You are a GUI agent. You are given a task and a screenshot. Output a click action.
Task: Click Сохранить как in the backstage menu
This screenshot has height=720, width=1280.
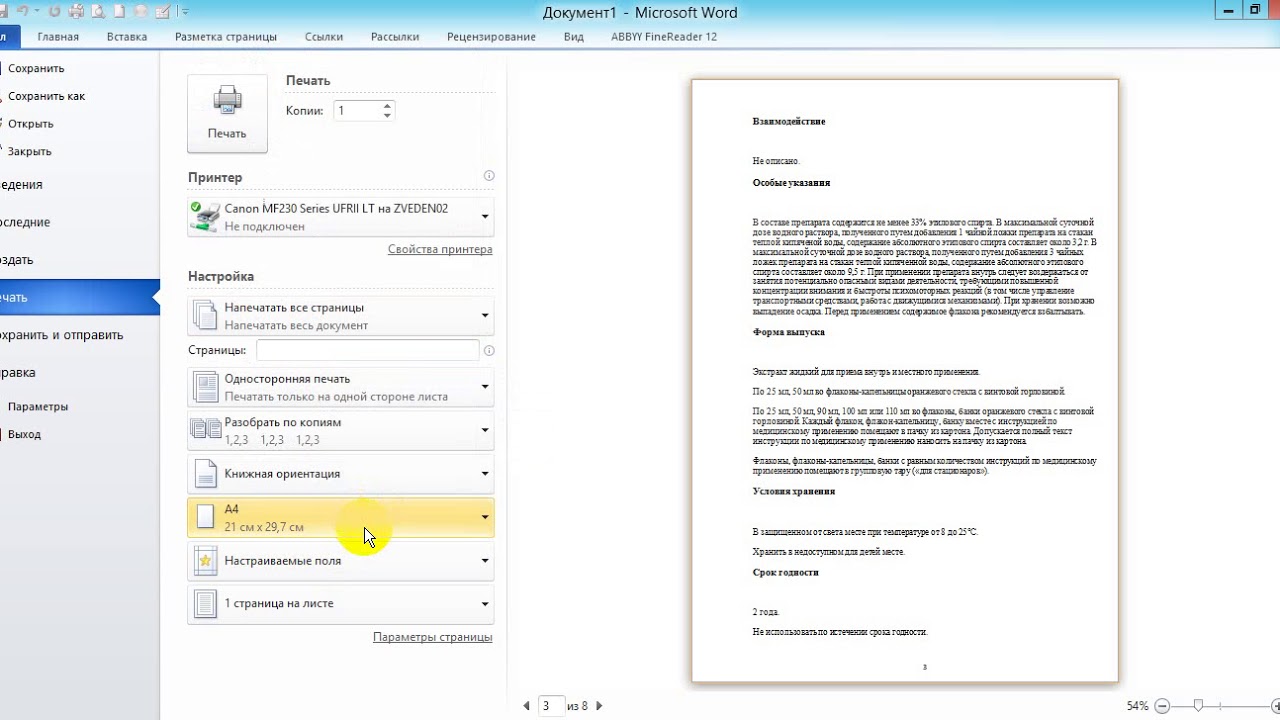pyautogui.click(x=46, y=96)
